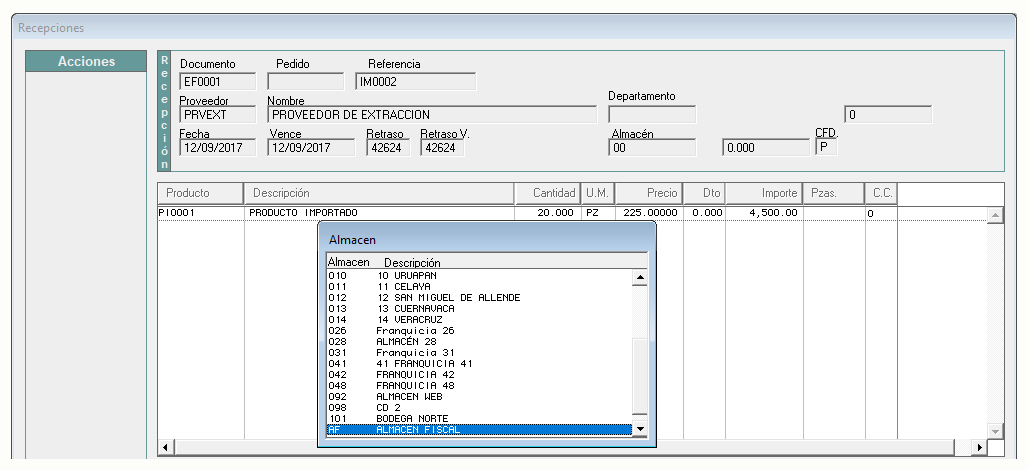Select Franquicia 26 in the list
This screenshot has height=470, width=1028.
point(479,331)
